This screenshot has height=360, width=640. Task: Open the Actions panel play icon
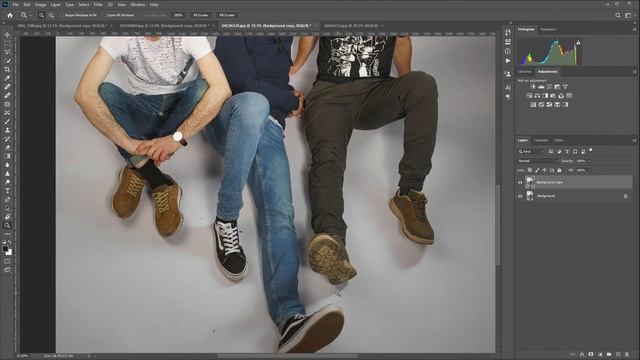[508, 60]
